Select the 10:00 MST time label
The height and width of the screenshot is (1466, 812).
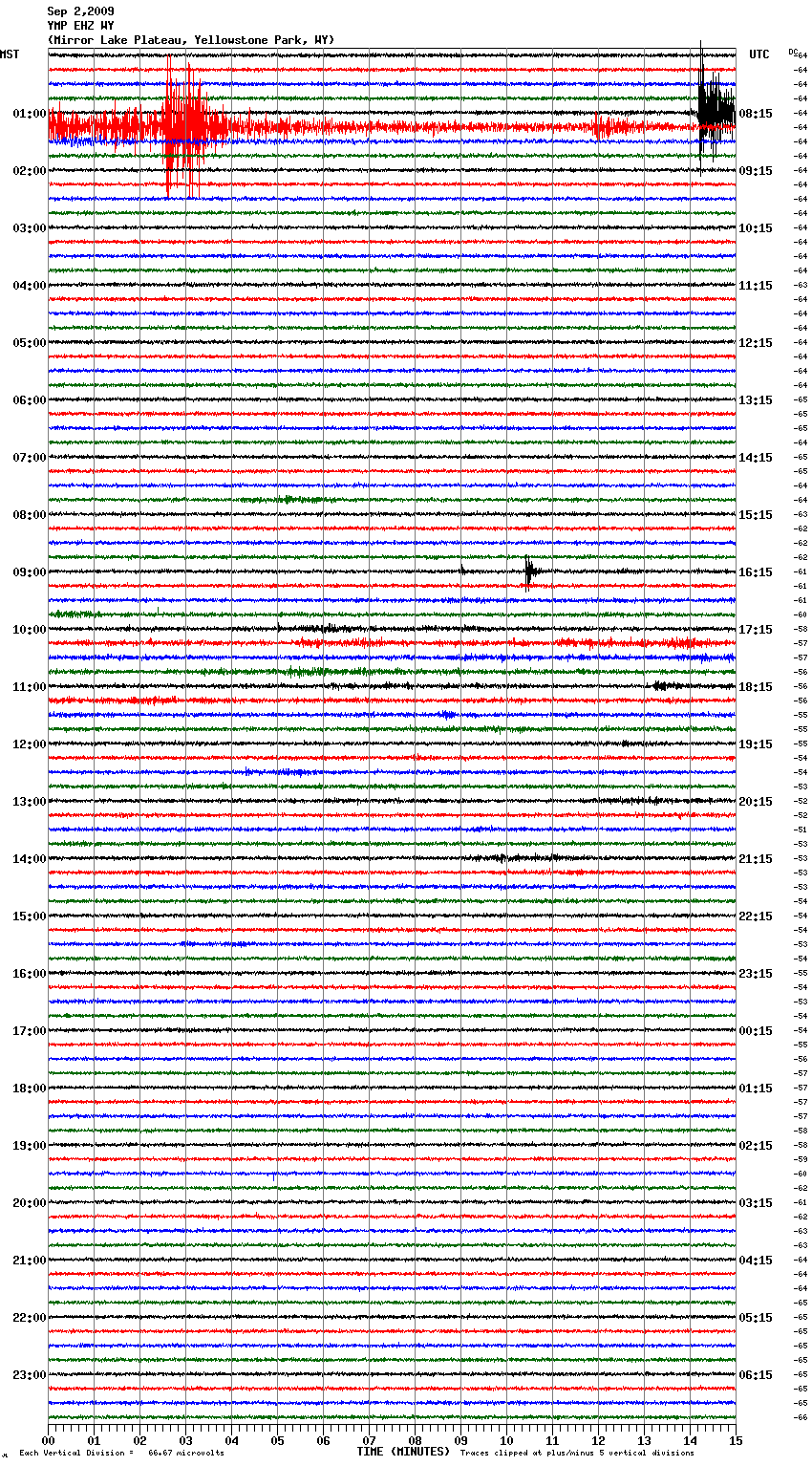[30, 630]
